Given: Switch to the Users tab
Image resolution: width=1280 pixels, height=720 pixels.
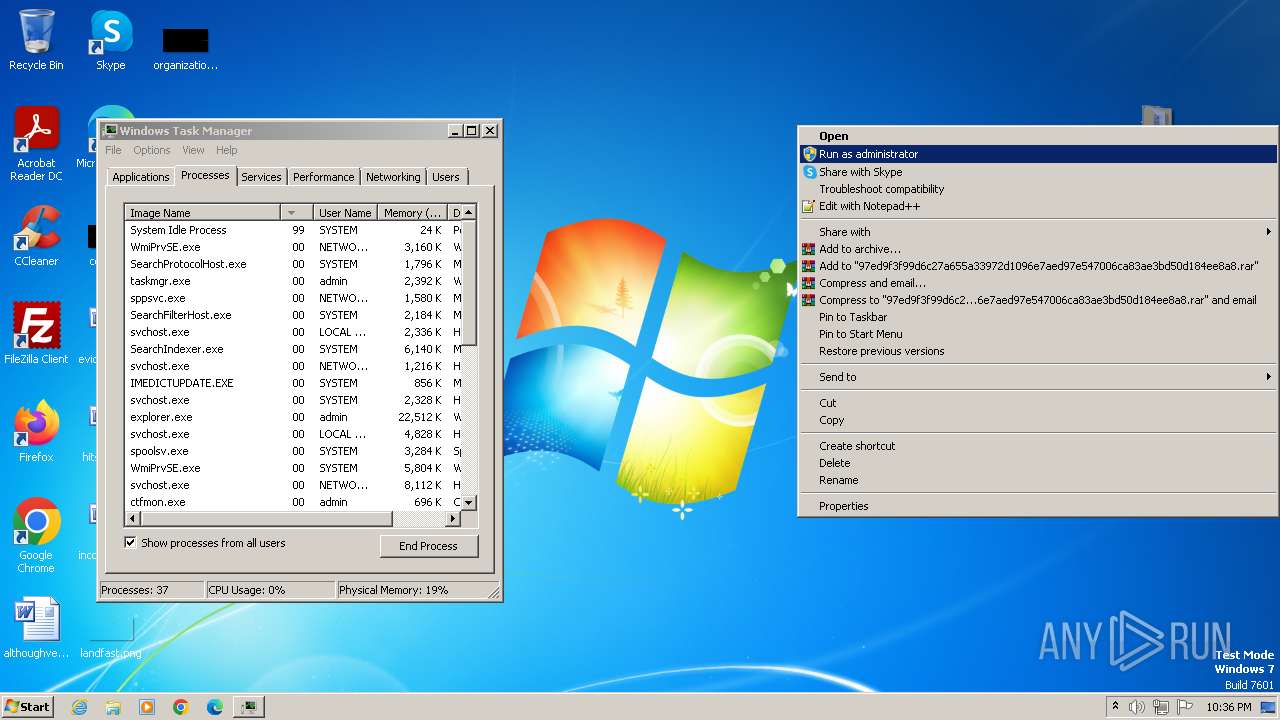Looking at the screenshot, I should [x=446, y=177].
